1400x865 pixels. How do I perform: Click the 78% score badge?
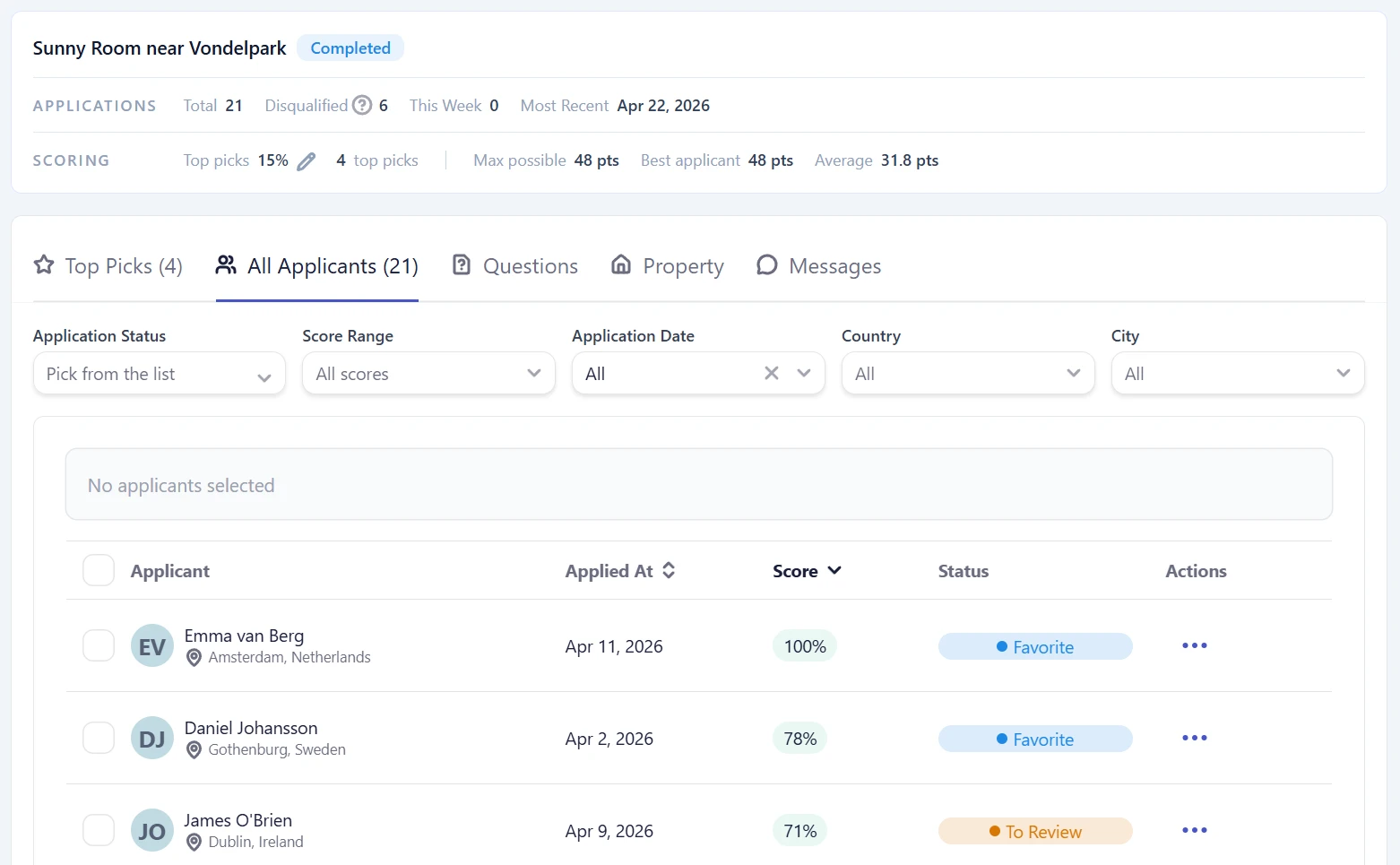800,739
